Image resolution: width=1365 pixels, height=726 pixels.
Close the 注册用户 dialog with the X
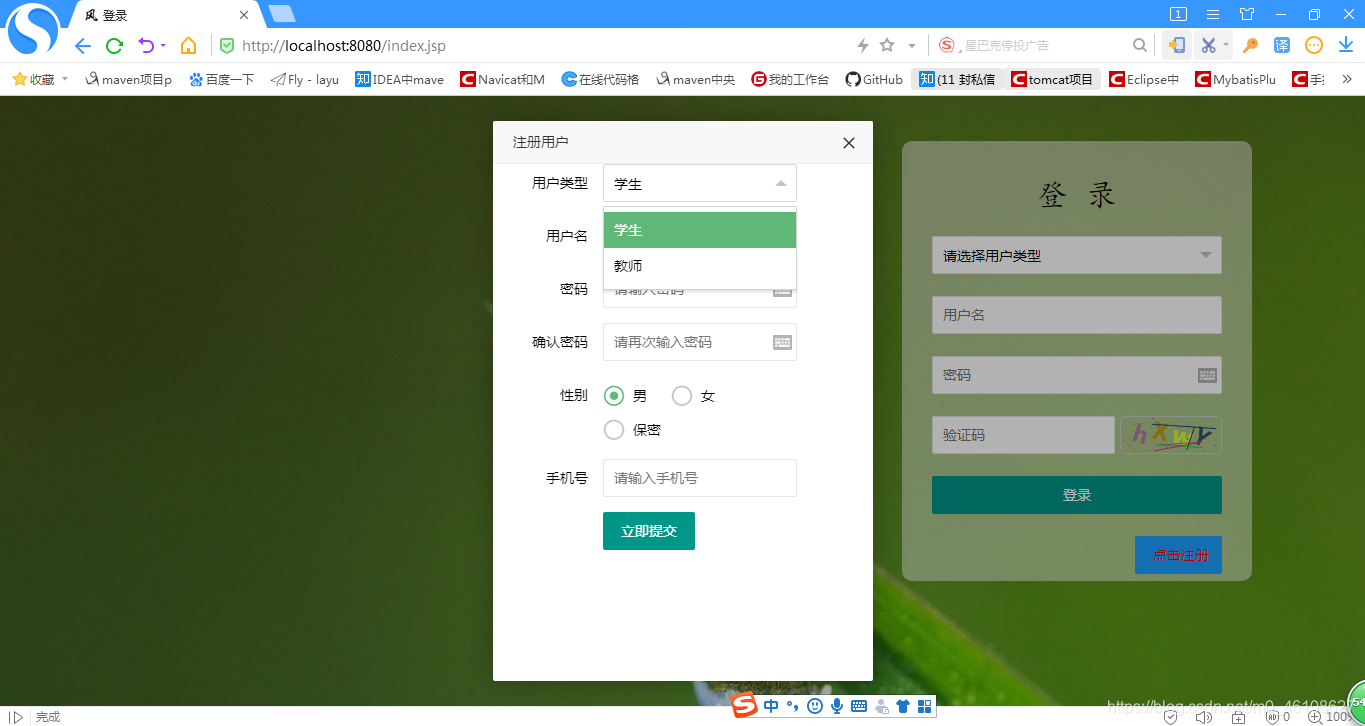(849, 143)
